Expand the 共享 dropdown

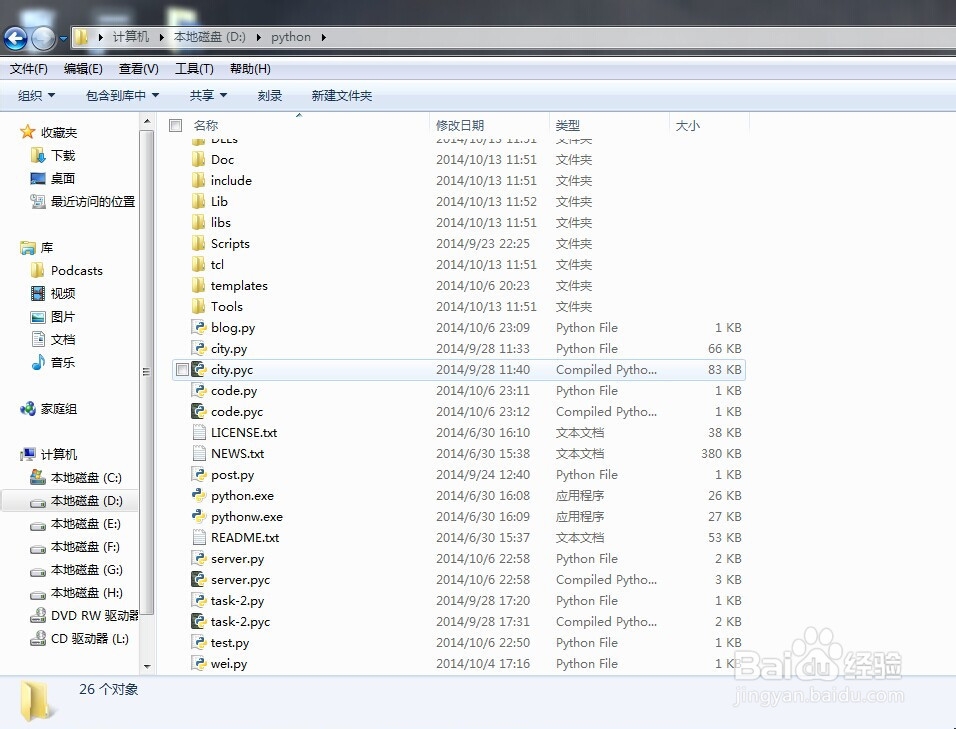pyautogui.click(x=207, y=95)
